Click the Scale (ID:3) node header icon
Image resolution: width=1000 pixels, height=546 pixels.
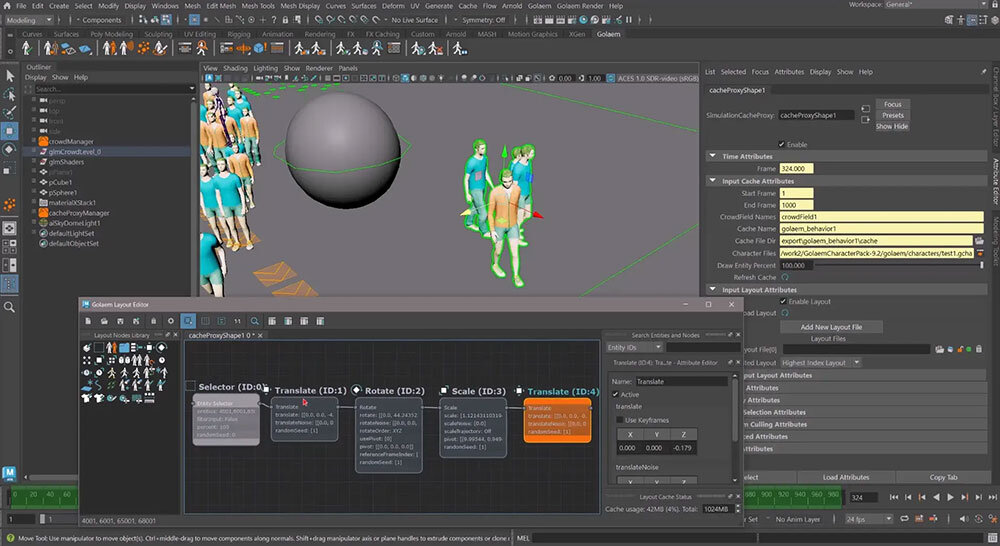tap(444, 390)
